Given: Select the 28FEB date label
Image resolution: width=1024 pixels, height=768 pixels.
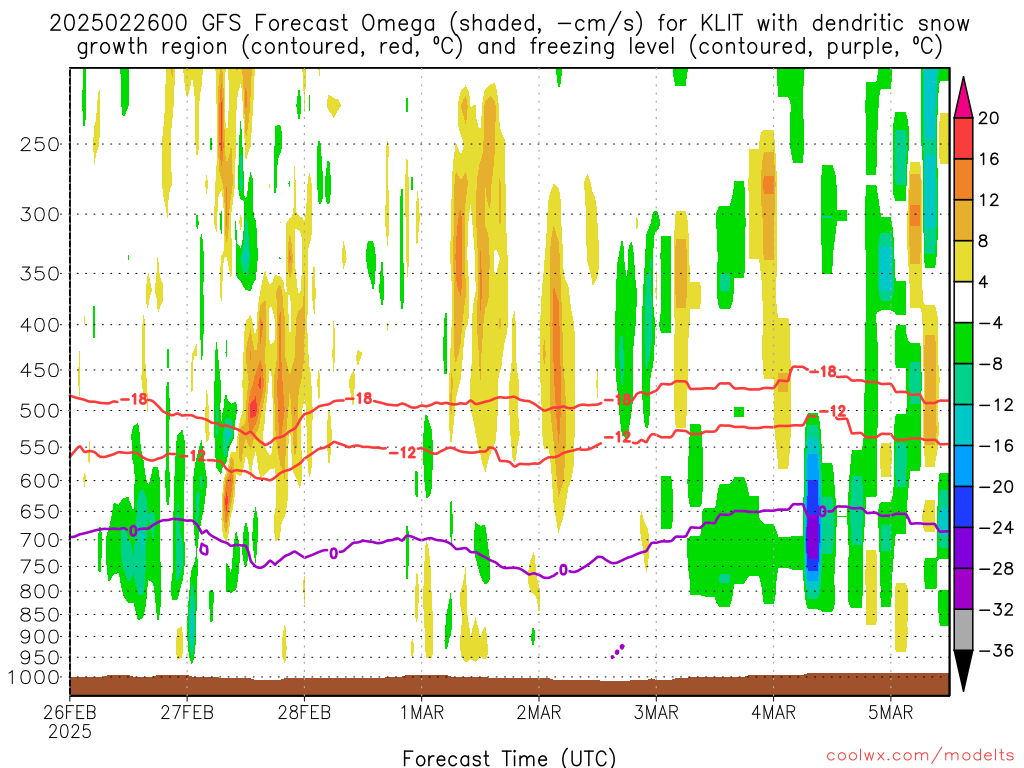Looking at the screenshot, I should point(304,712).
